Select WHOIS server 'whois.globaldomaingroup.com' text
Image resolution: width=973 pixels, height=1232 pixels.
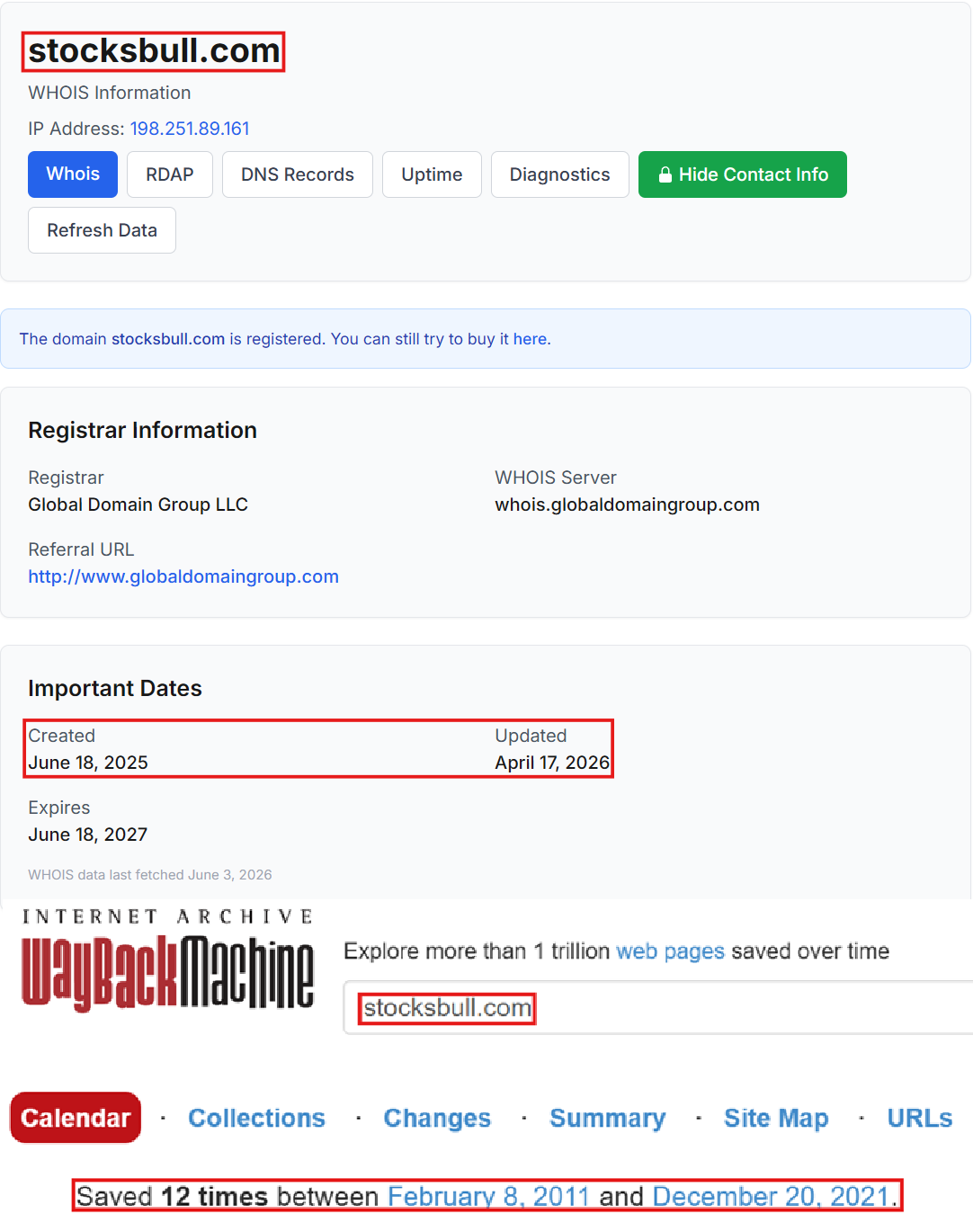(627, 504)
